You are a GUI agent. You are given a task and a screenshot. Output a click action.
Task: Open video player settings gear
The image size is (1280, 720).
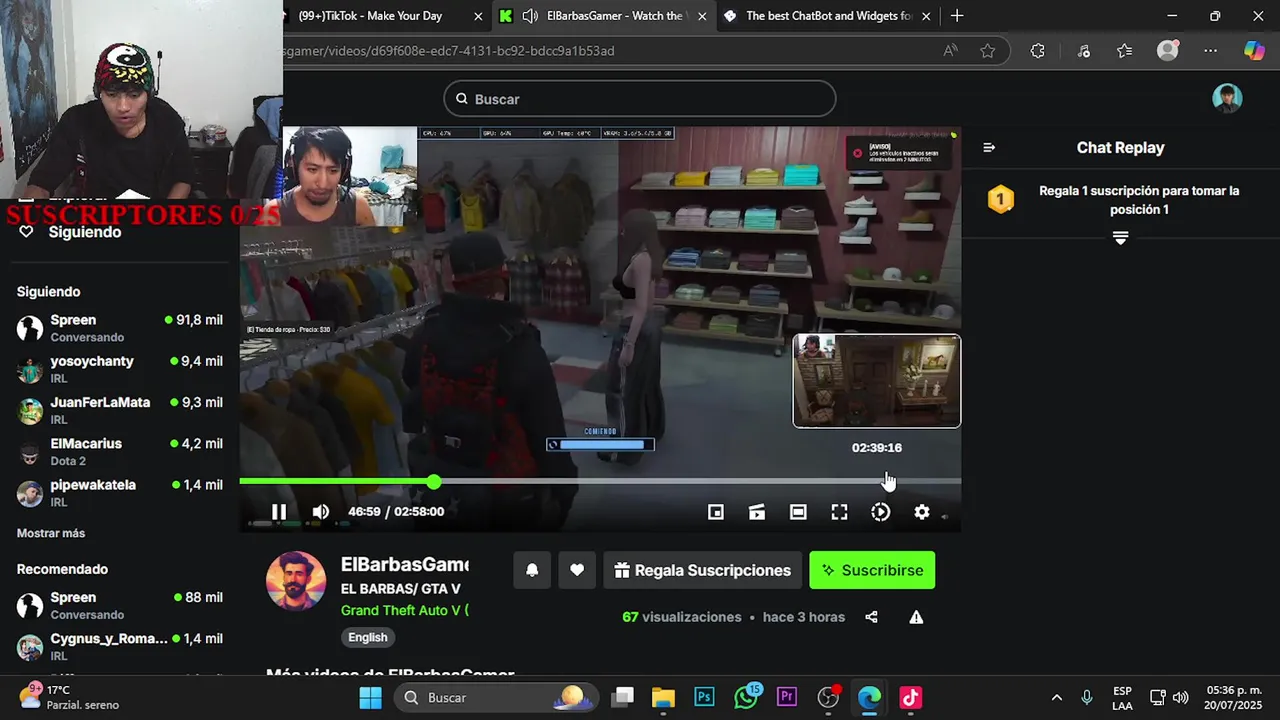pyautogui.click(x=922, y=512)
